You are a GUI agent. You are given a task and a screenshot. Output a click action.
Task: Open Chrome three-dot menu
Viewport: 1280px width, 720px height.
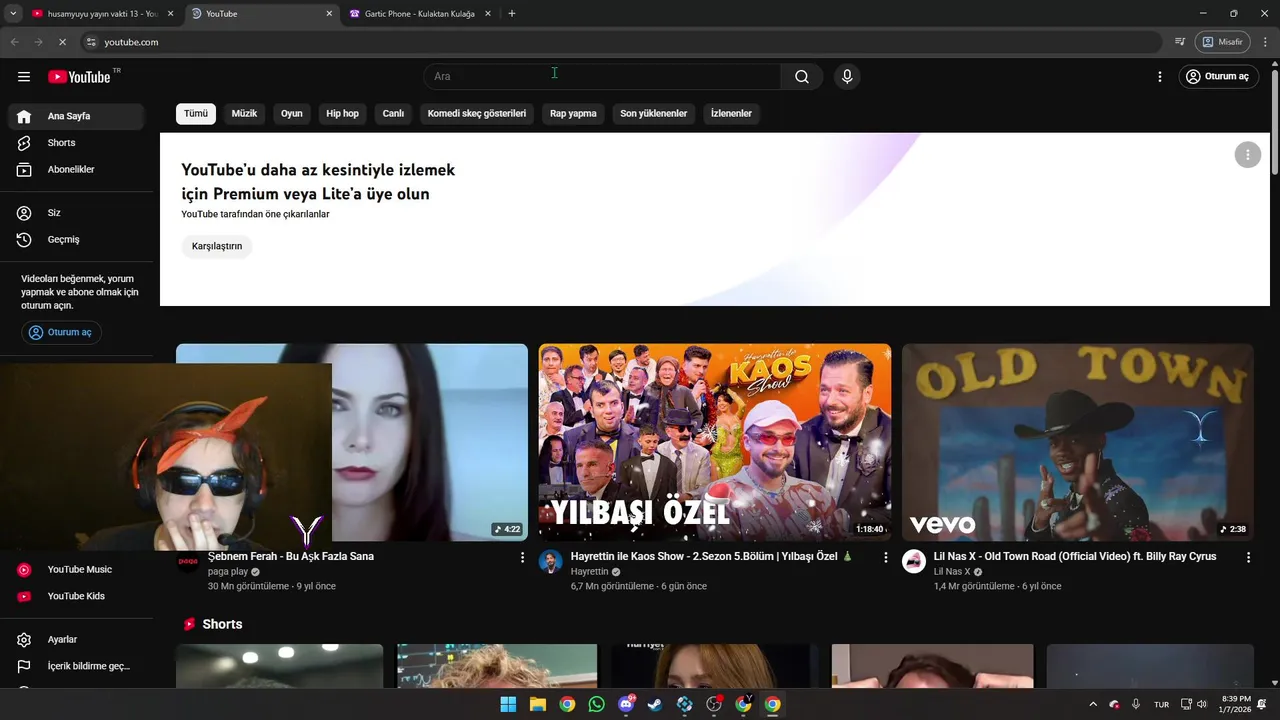[1265, 42]
